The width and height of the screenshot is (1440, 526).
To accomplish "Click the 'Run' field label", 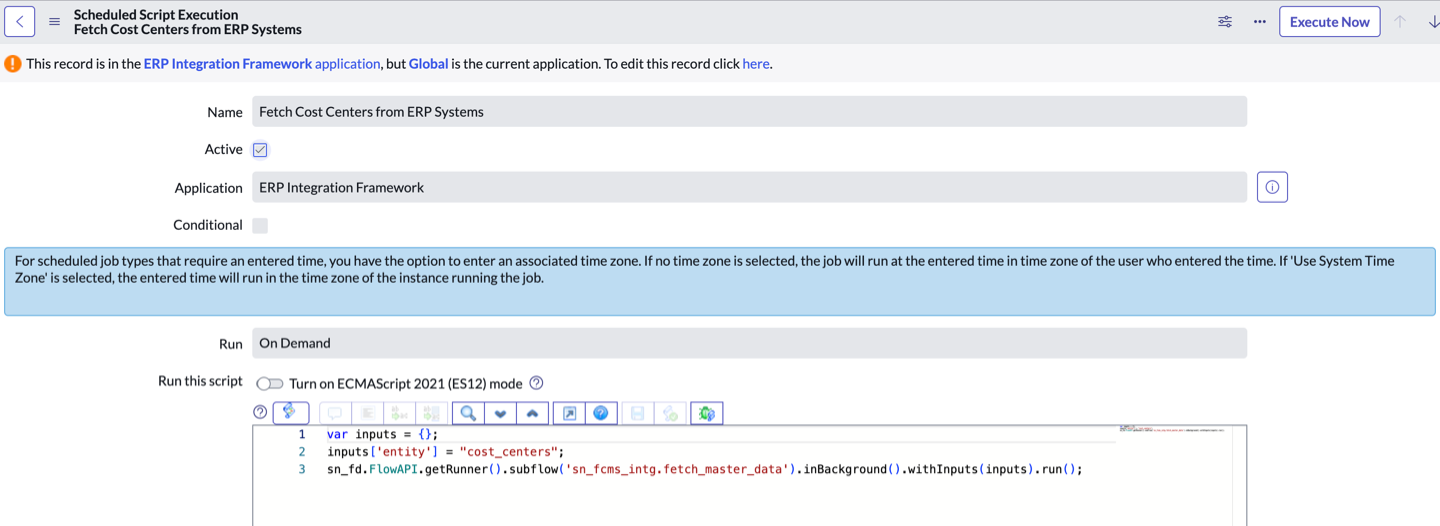I will 231,344.
